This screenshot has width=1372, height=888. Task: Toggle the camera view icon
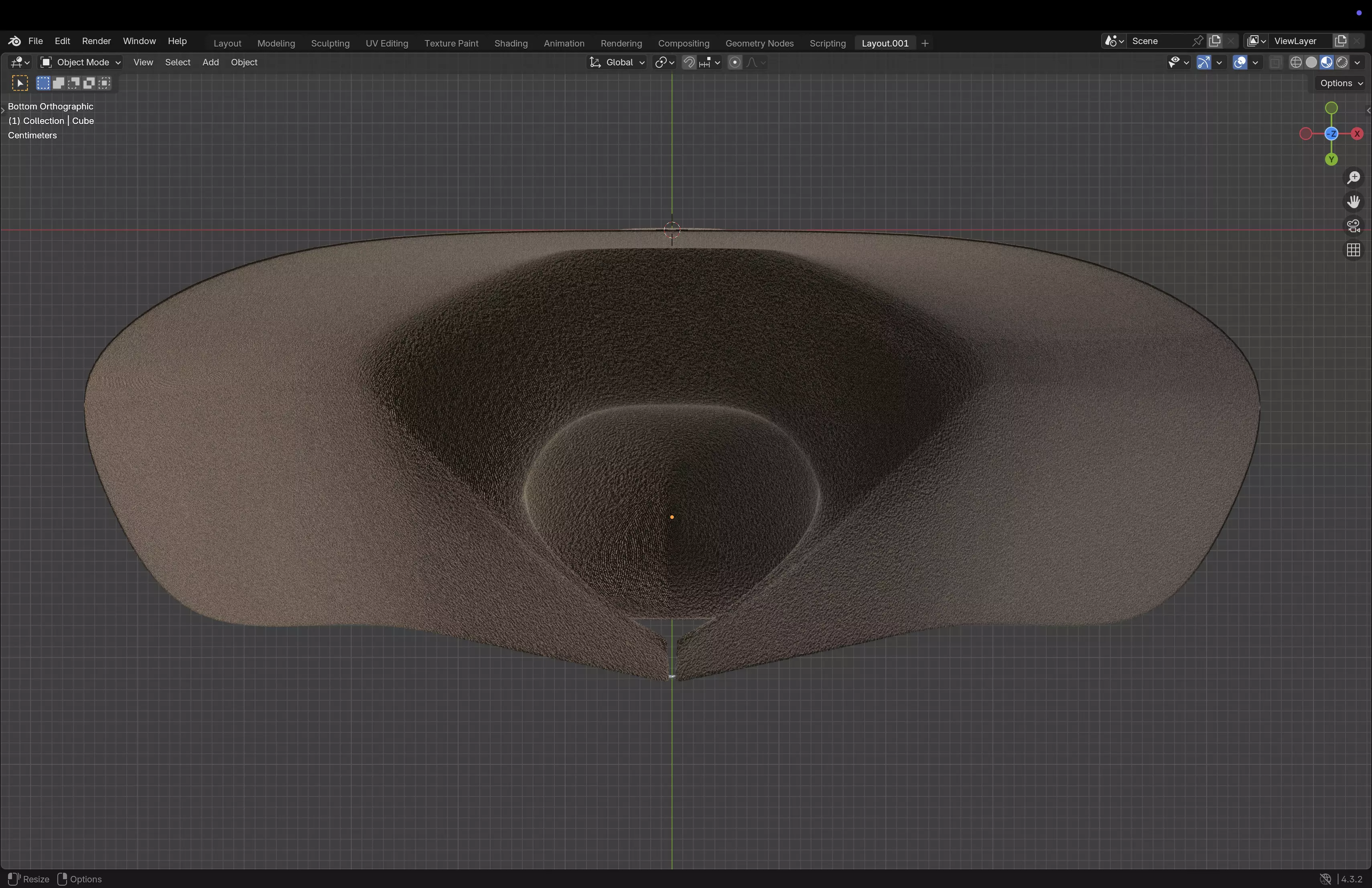point(1353,226)
